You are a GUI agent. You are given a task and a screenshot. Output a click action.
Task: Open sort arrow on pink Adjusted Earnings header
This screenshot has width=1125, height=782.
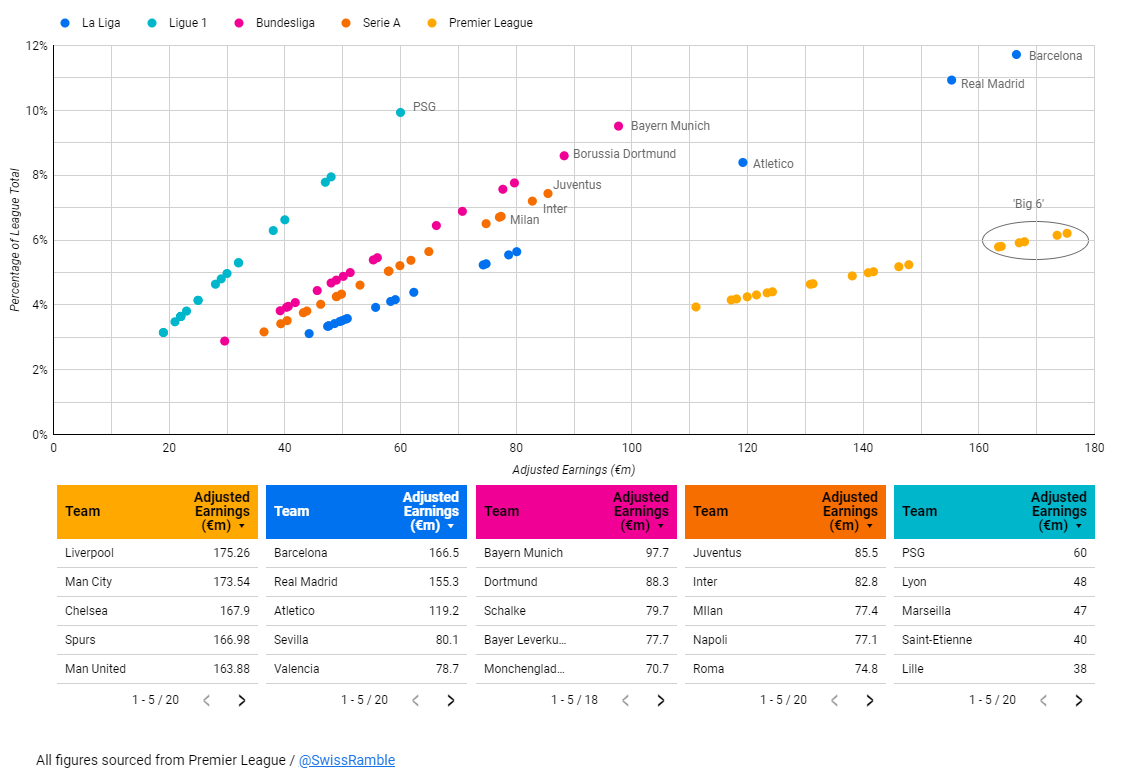tap(661, 526)
